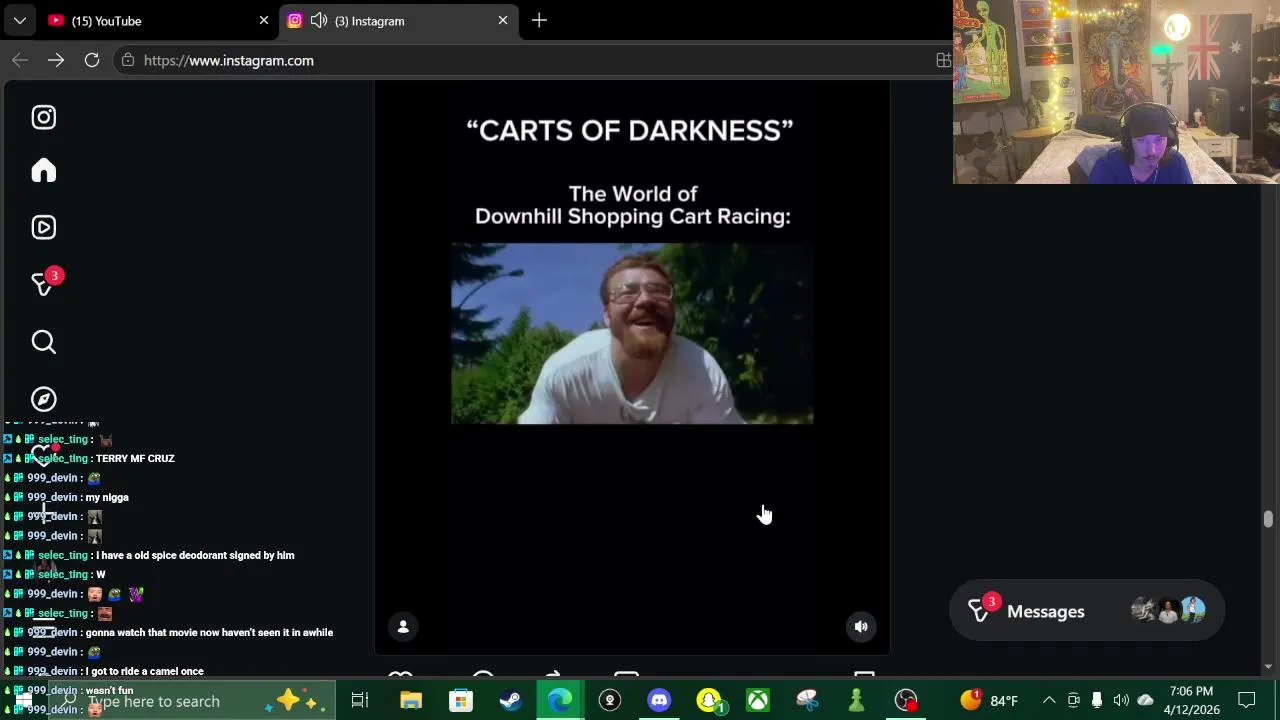Open the floating Messages button
Viewport: 1280px width, 720px height.
(x=1086, y=611)
